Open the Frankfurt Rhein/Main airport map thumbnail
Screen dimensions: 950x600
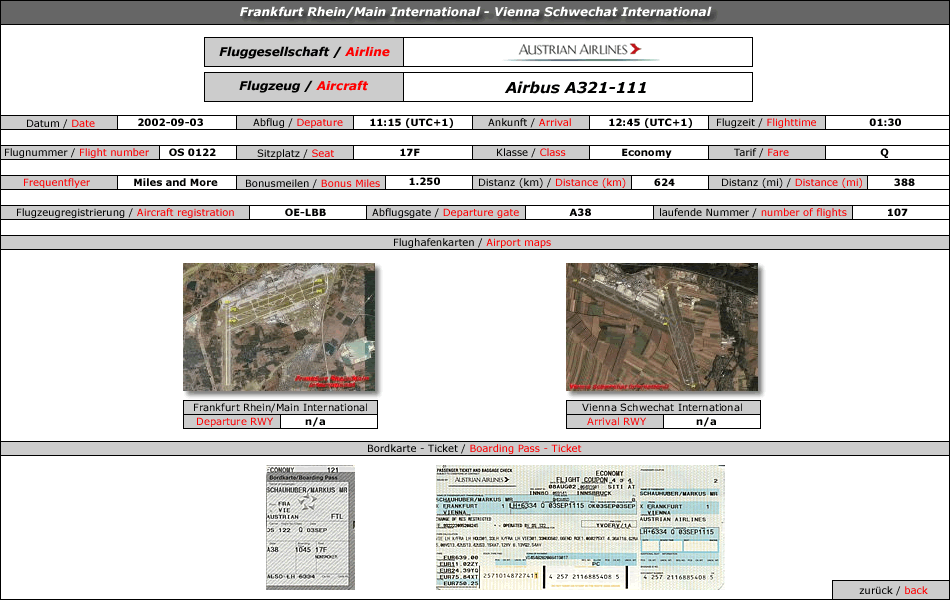click(279, 327)
